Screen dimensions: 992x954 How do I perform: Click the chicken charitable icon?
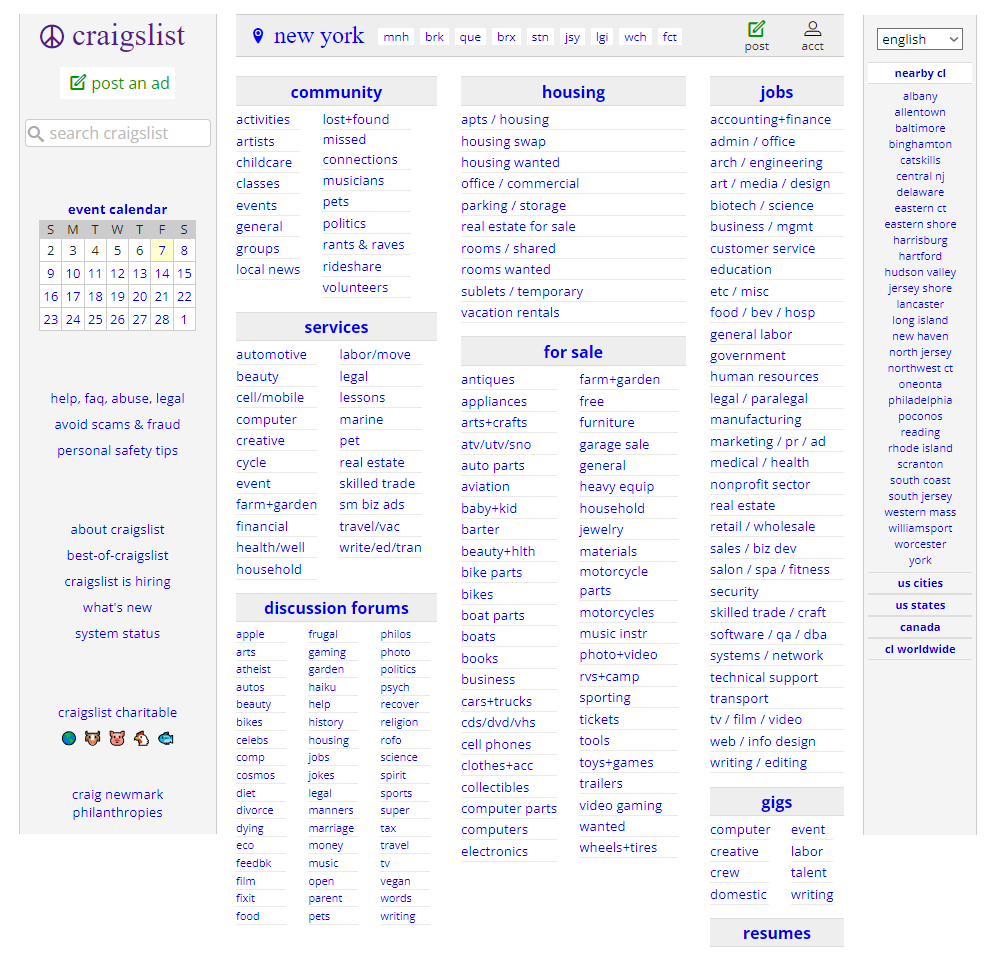(x=141, y=738)
